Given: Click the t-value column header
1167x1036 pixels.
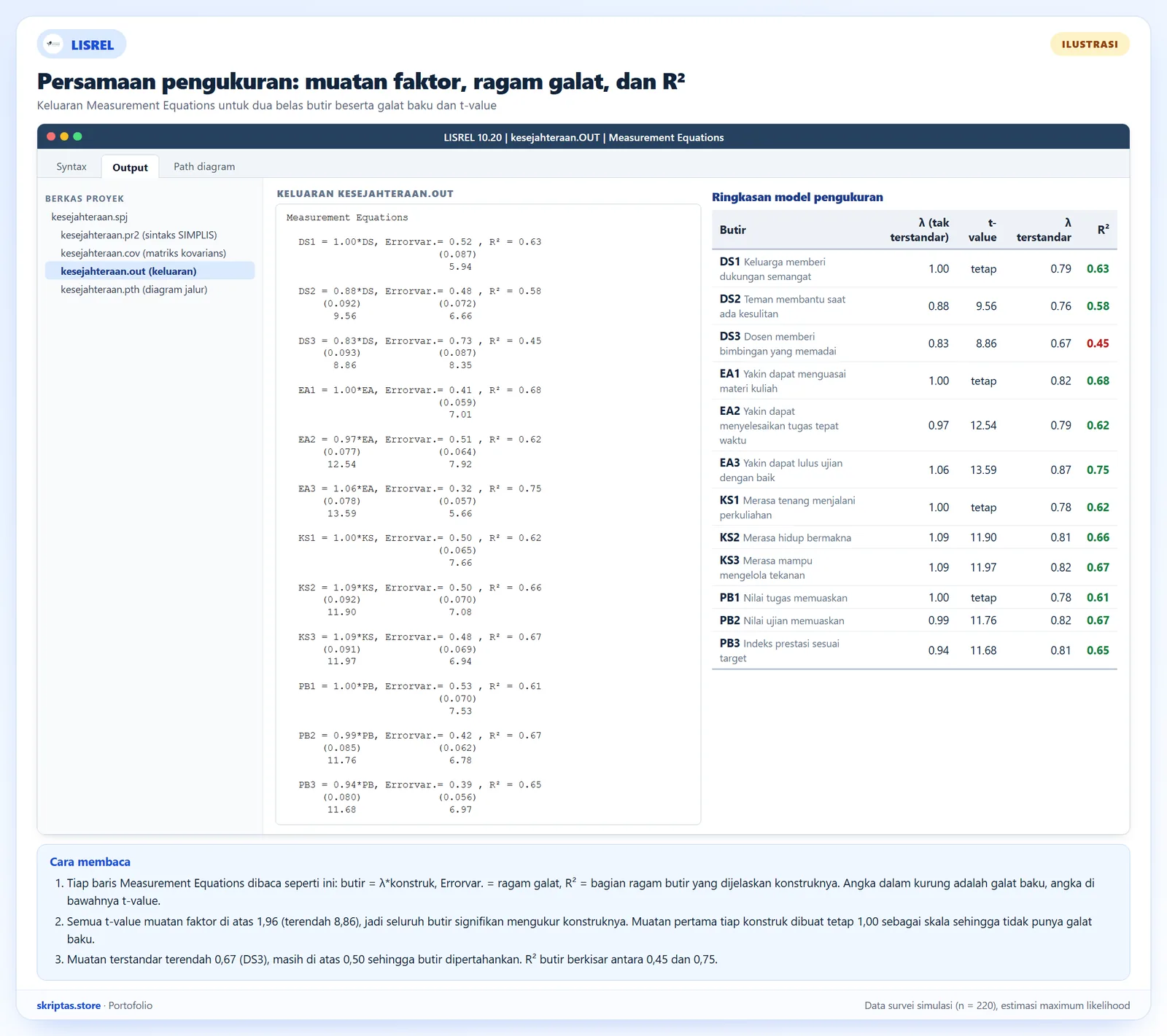Looking at the screenshot, I should (x=982, y=230).
